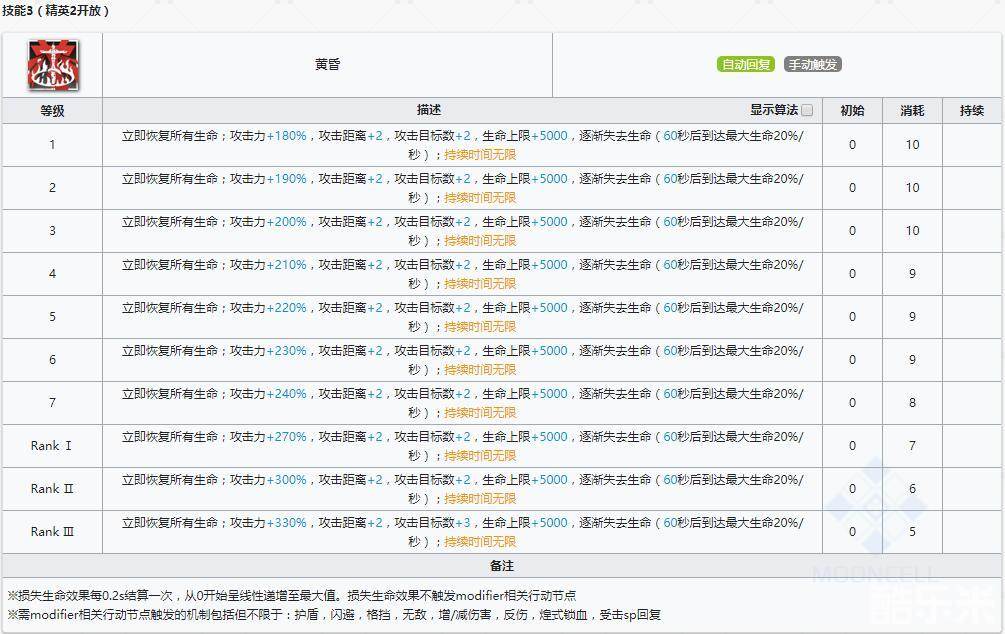Screen dimensions: 1005x634
Task: Click the Rank Ⅰ level cell
Action: pyautogui.click(x=52, y=446)
